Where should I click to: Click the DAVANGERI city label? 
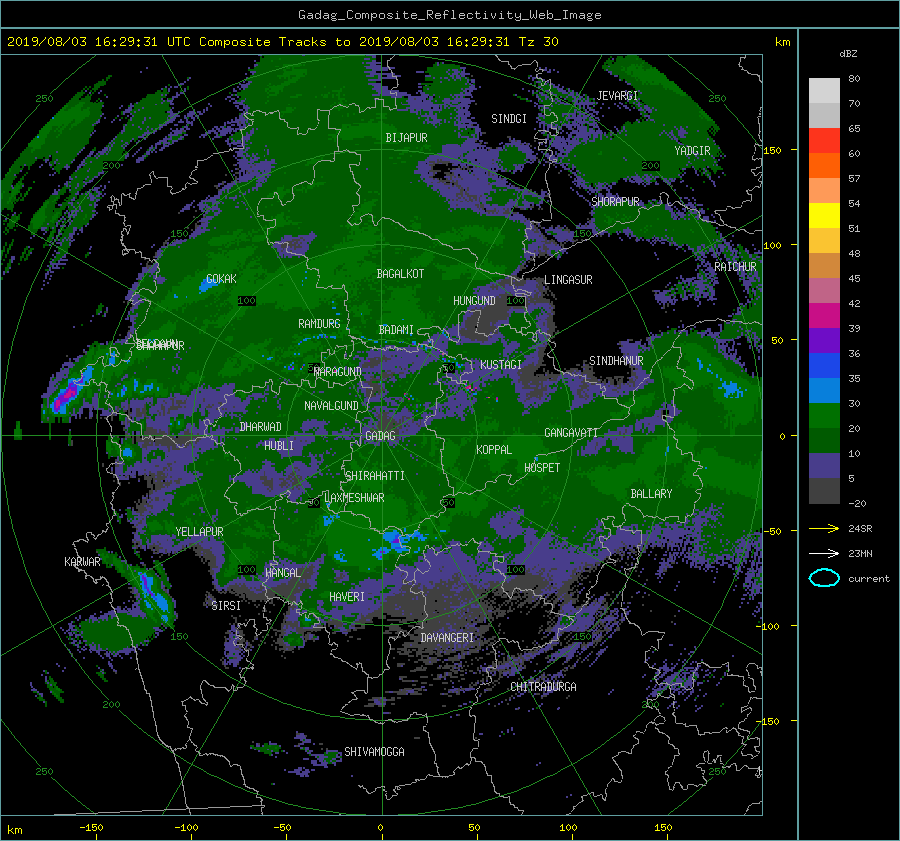tap(447, 638)
